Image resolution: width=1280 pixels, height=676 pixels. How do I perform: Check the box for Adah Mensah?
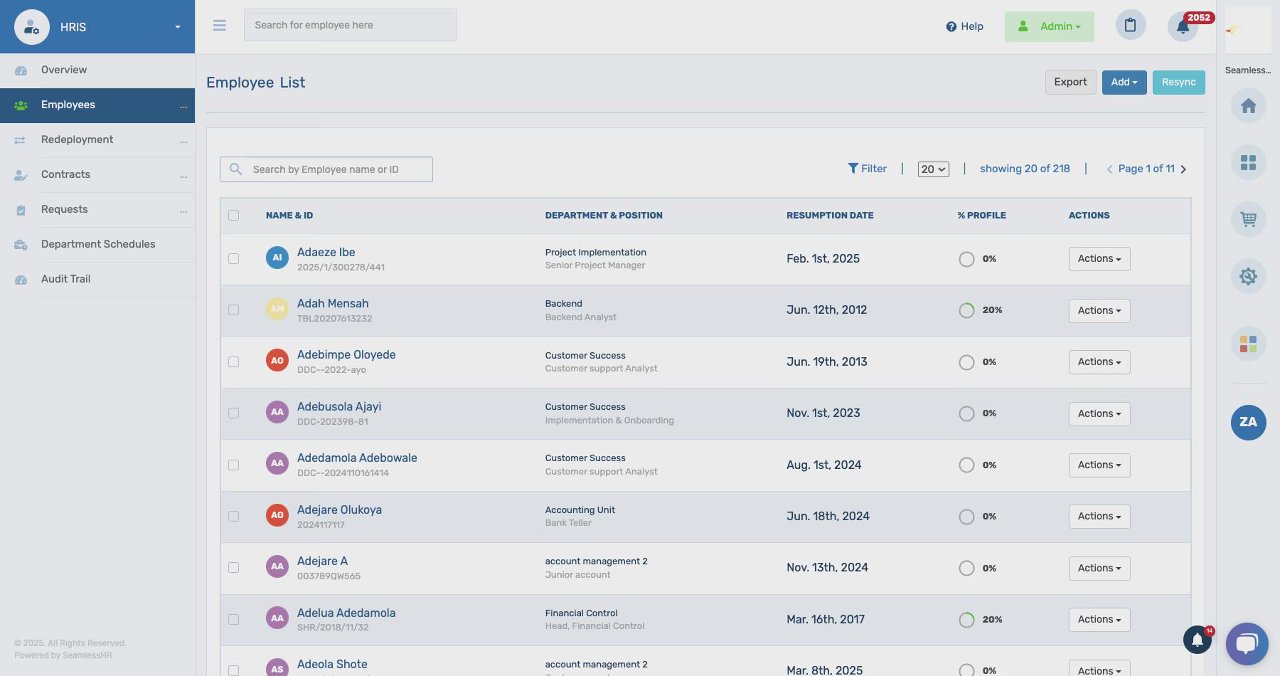tap(233, 310)
